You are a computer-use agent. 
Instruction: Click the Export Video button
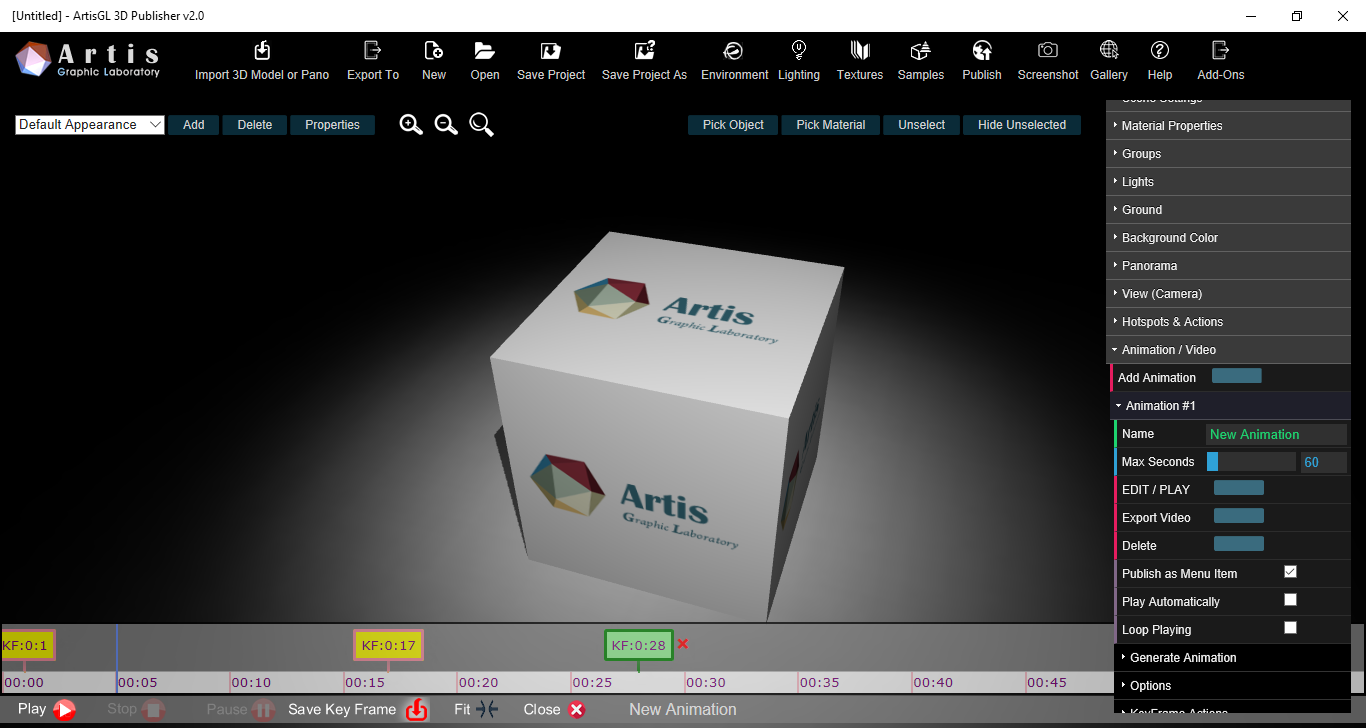click(1239, 516)
